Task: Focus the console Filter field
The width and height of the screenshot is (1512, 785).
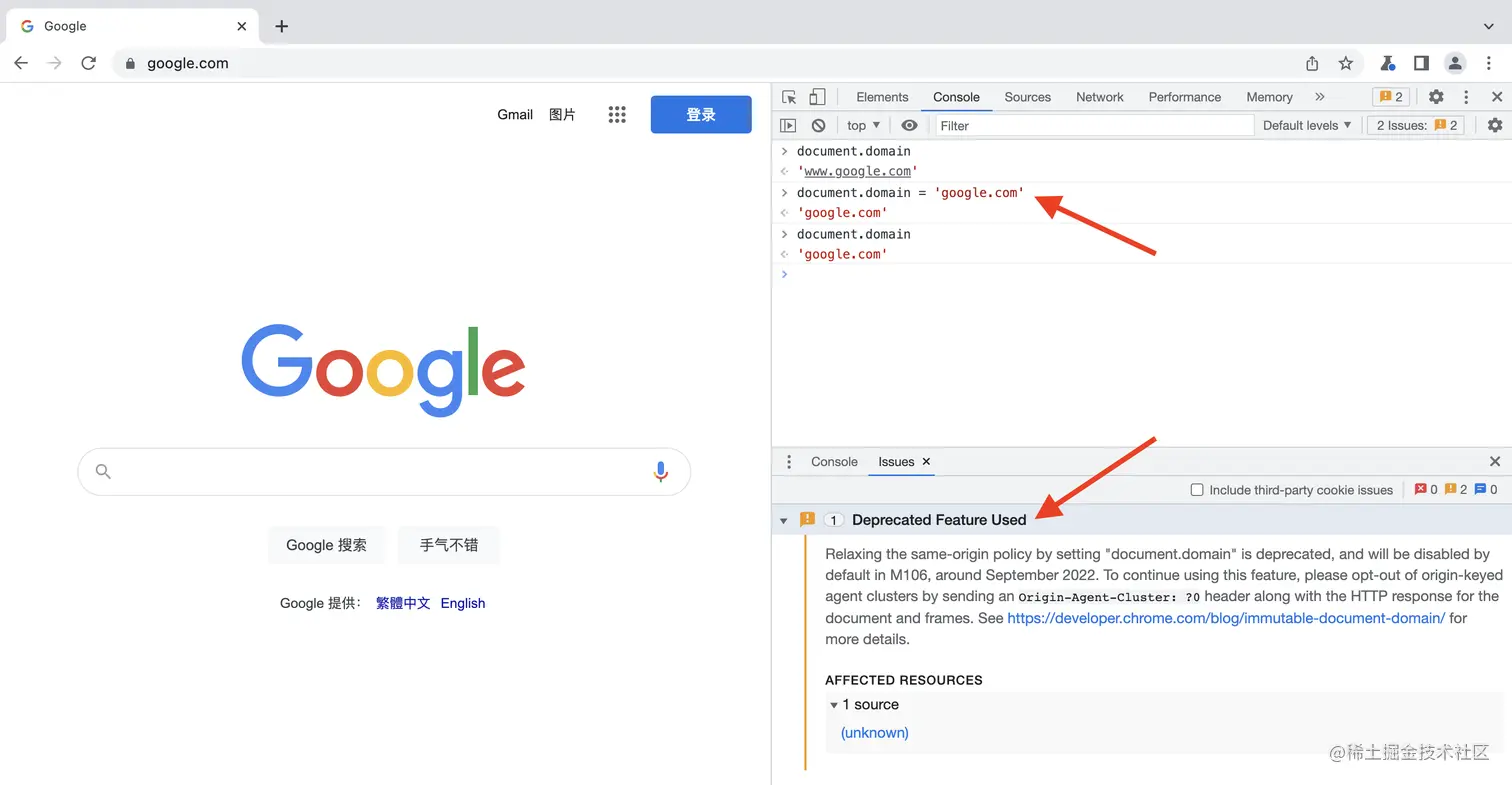Action: pyautogui.click(x=1095, y=125)
